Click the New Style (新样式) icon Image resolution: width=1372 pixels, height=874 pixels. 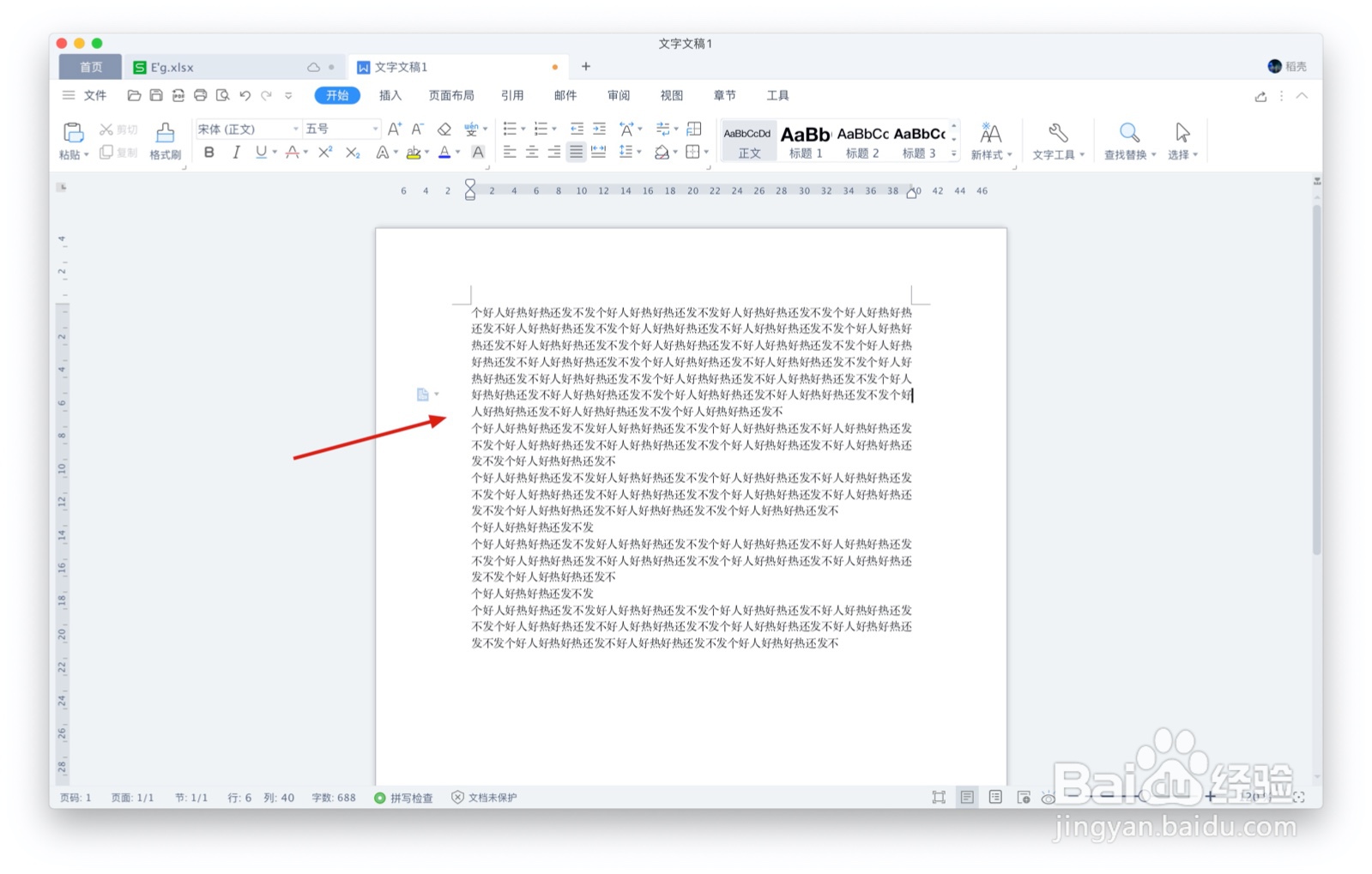(x=990, y=132)
